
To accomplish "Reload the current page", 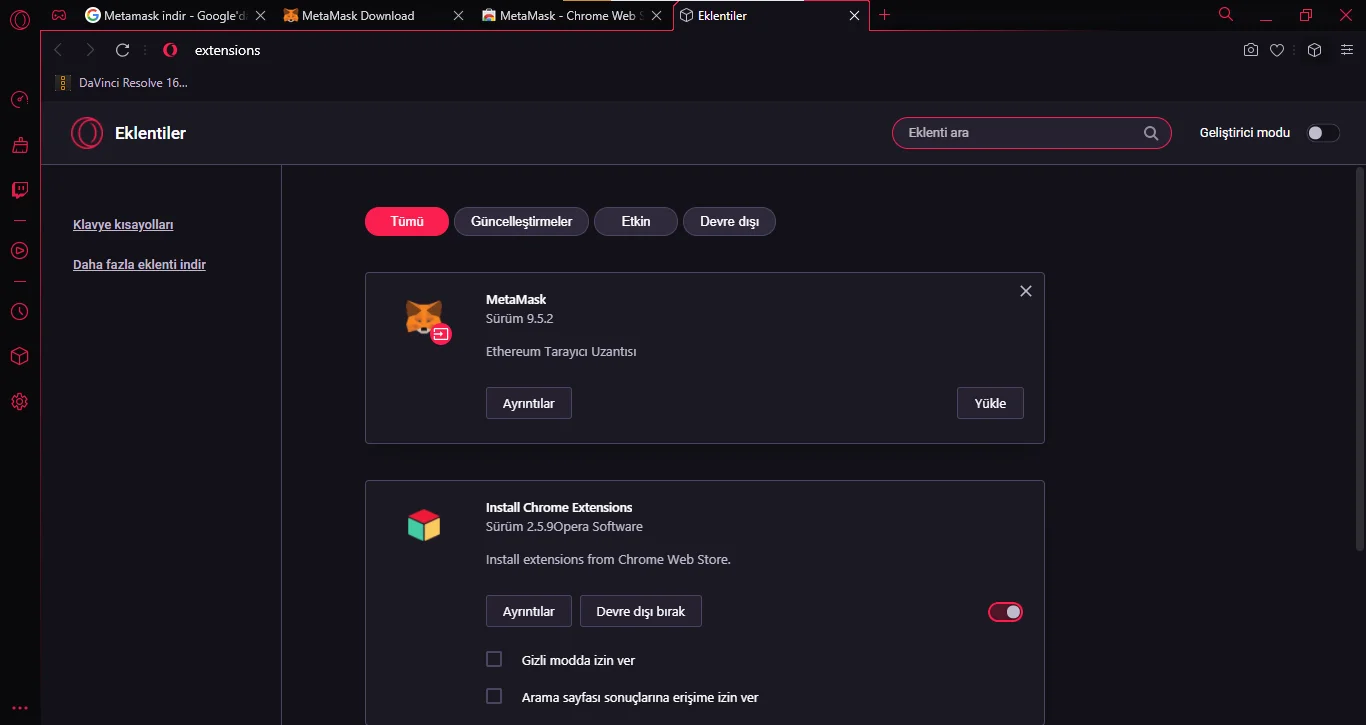I will pyautogui.click(x=122, y=50).
